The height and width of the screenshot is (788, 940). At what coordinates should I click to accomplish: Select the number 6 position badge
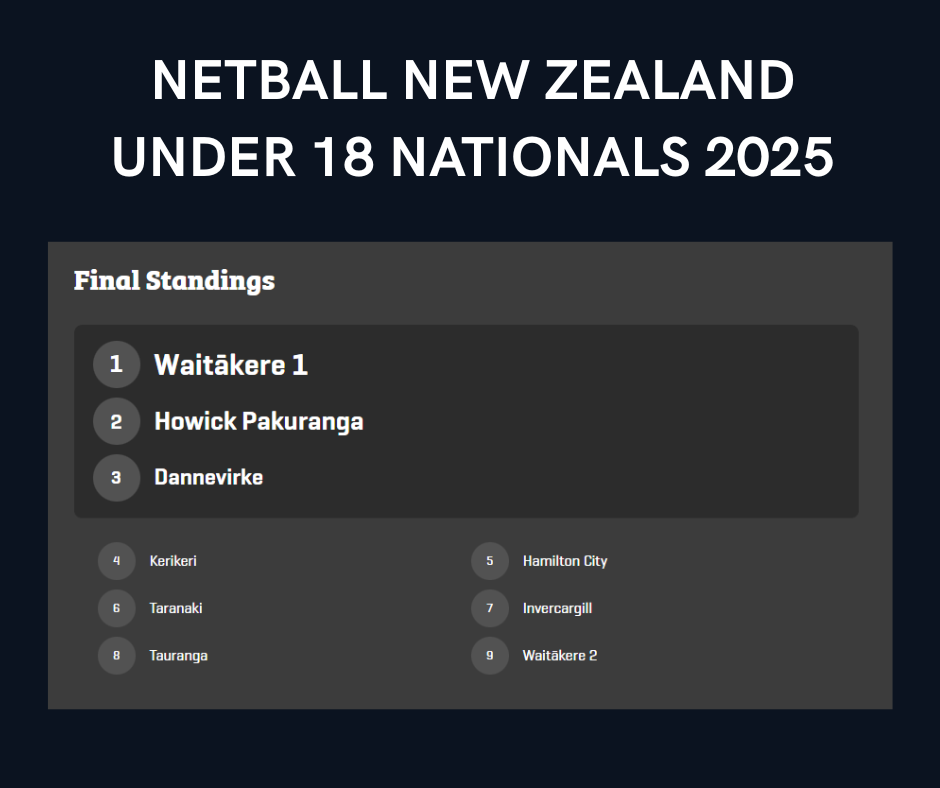click(116, 608)
